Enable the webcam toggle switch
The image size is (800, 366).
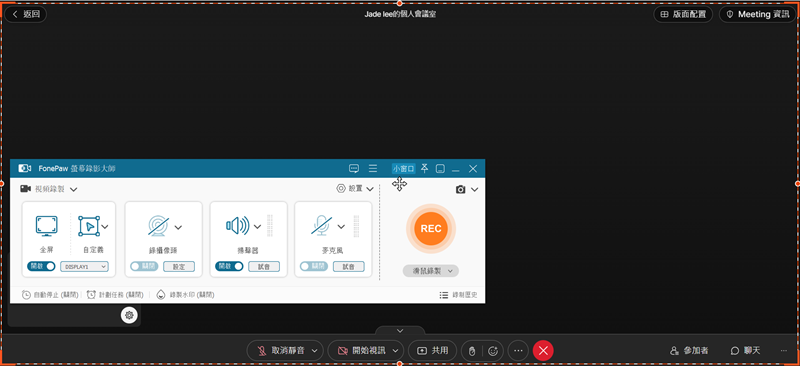[144, 266]
